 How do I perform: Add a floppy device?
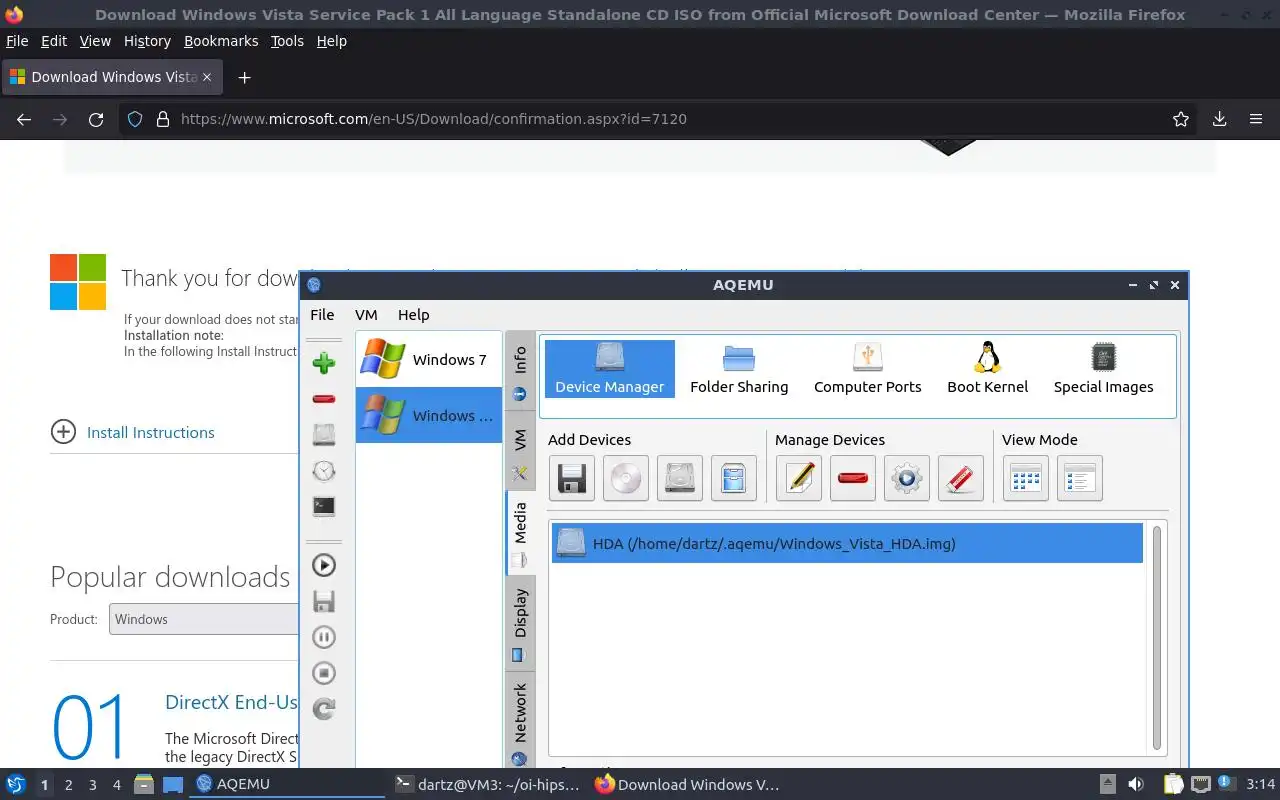tap(572, 478)
